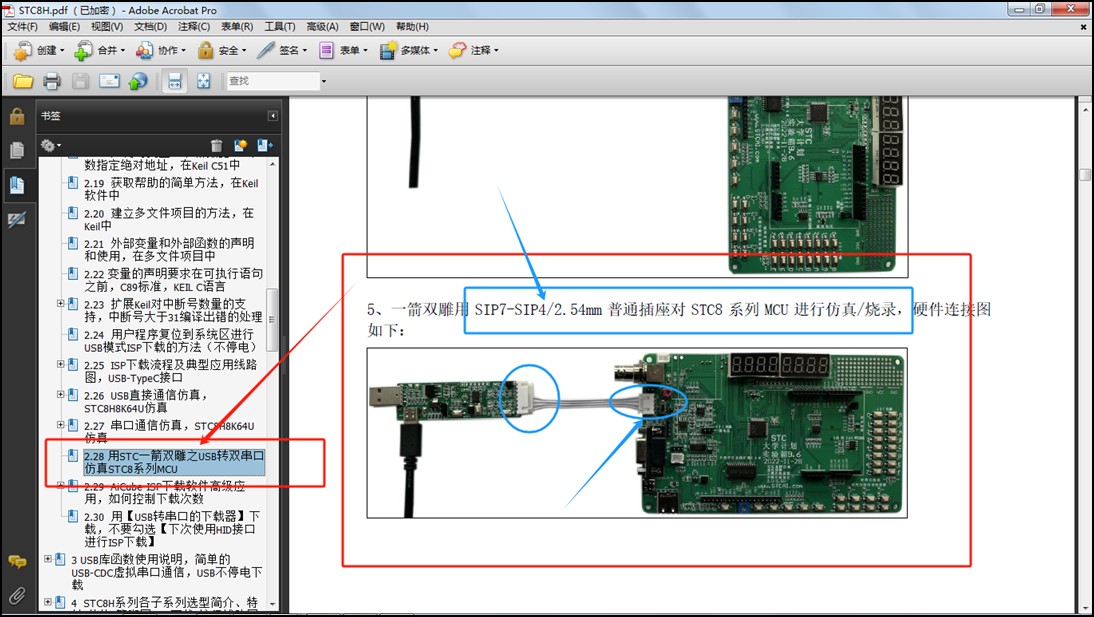The width and height of the screenshot is (1094, 617).
Task: Expand bookmark 2.23 扩展Keil对中断号数量的支持
Action: [x=61, y=304]
